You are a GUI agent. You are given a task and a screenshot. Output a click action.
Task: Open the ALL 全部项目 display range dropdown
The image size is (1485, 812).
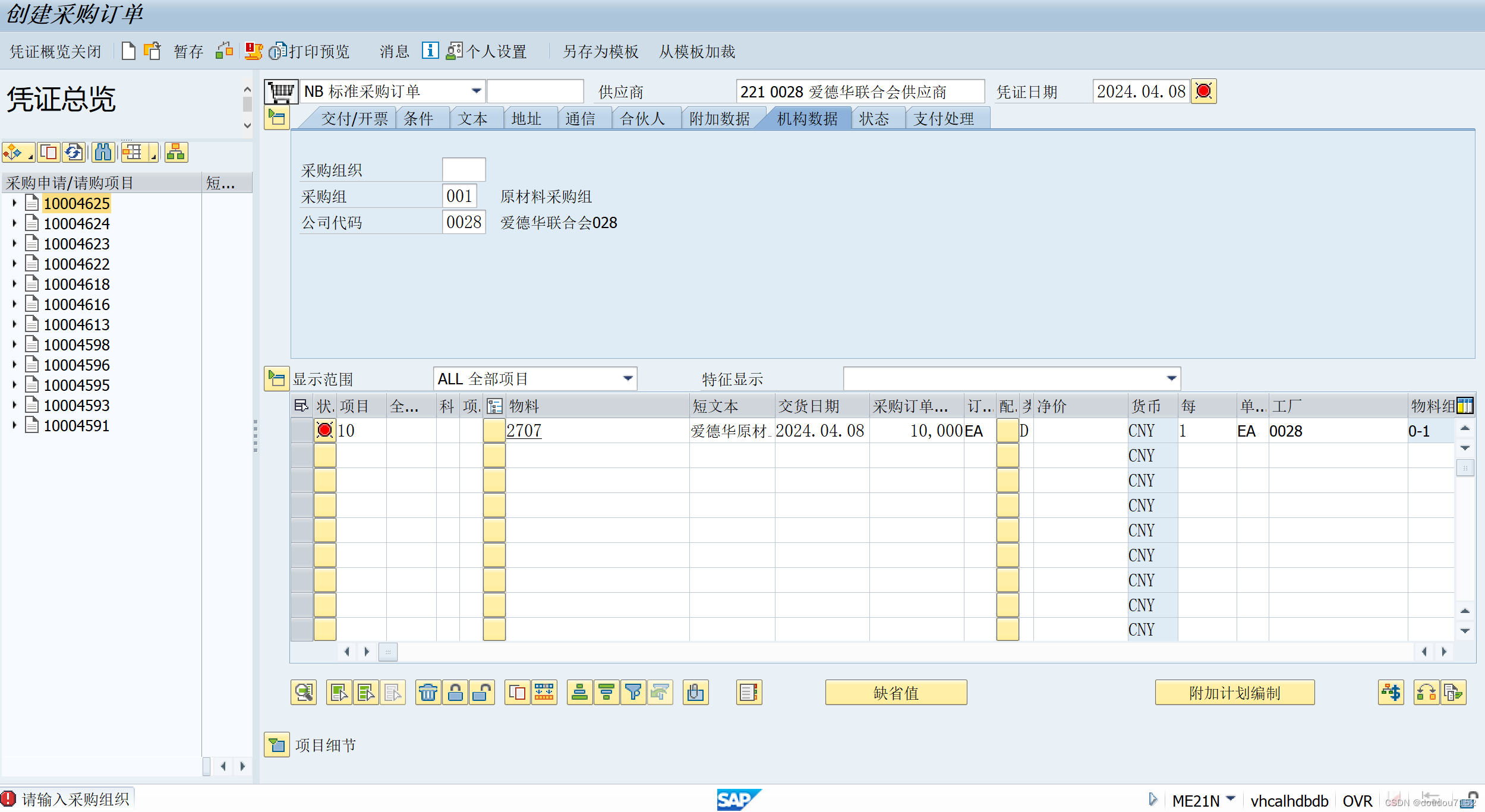click(628, 379)
